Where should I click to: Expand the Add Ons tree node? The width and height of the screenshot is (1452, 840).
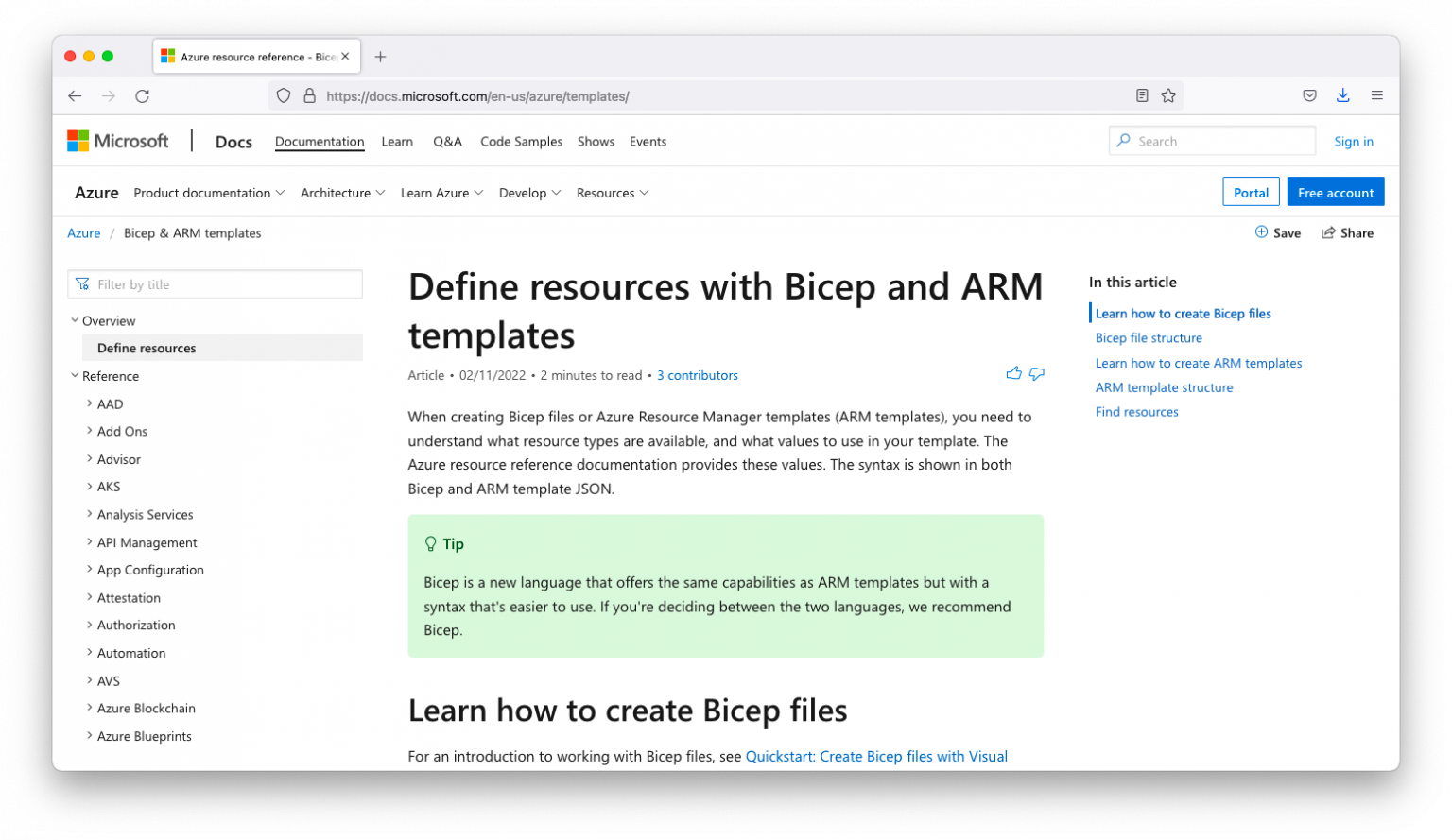coord(90,431)
